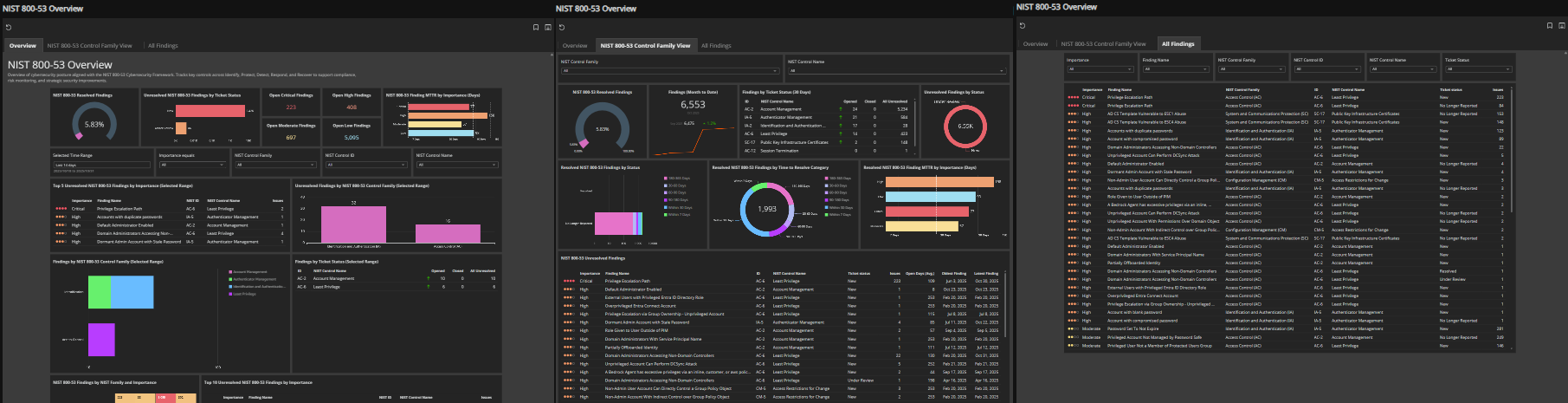Open the NIST Control ID filter on Overview

pyautogui.click(x=366, y=165)
